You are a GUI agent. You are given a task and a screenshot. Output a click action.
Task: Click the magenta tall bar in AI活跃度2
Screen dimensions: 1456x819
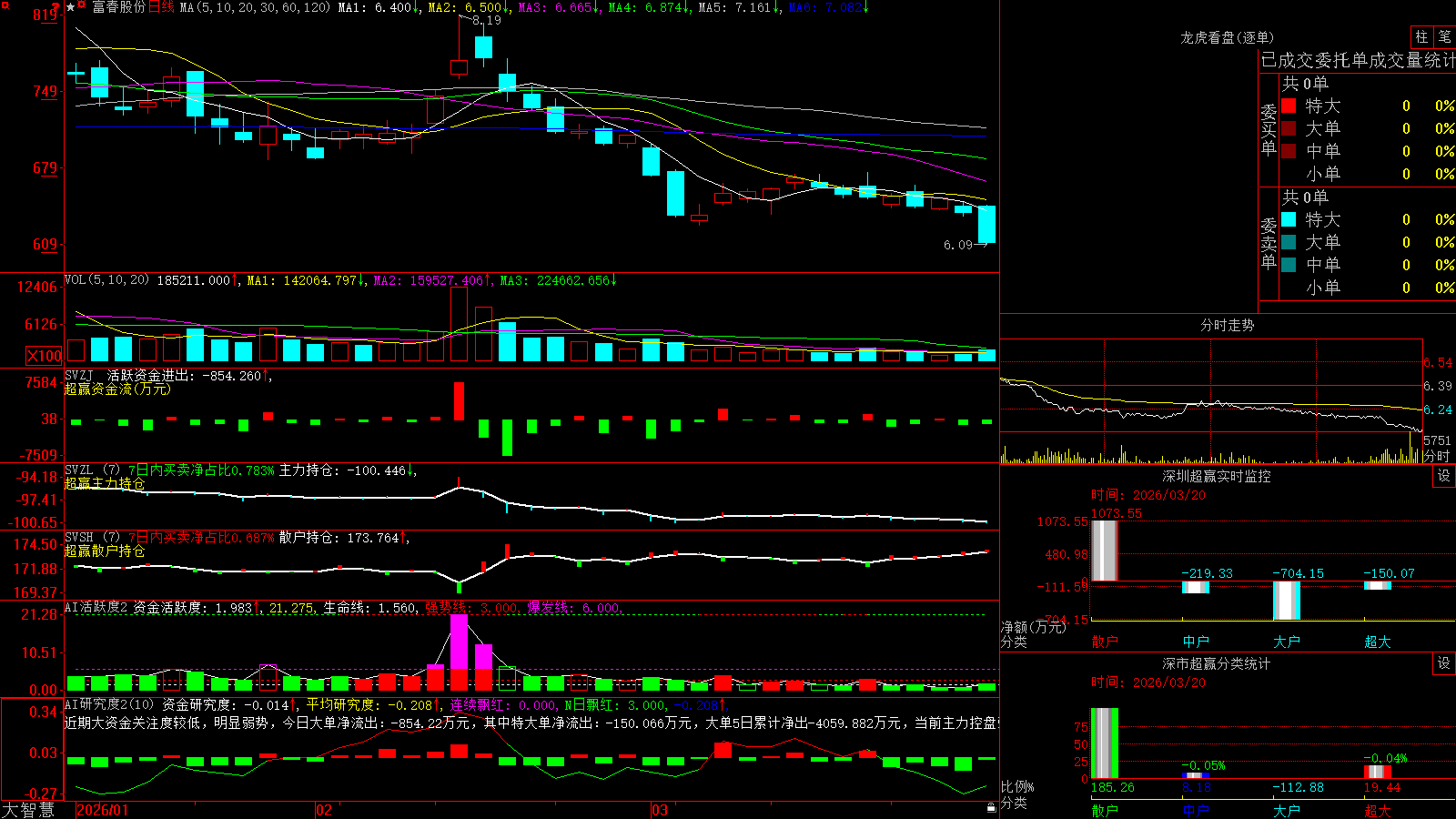pyautogui.click(x=459, y=642)
